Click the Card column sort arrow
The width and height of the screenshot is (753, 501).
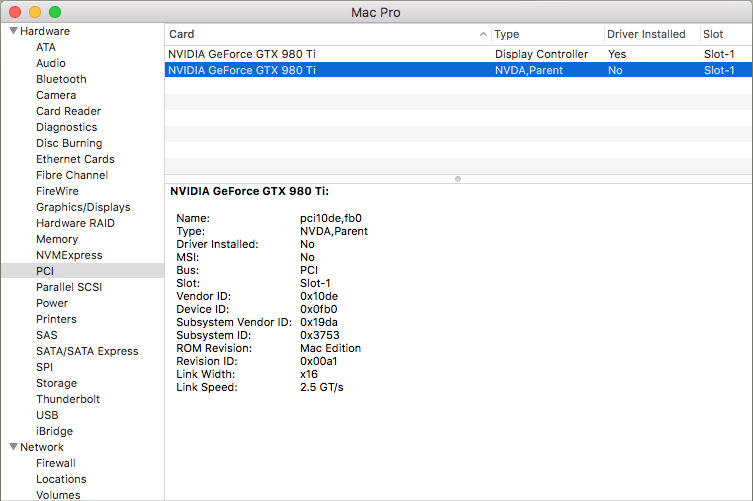pos(483,34)
